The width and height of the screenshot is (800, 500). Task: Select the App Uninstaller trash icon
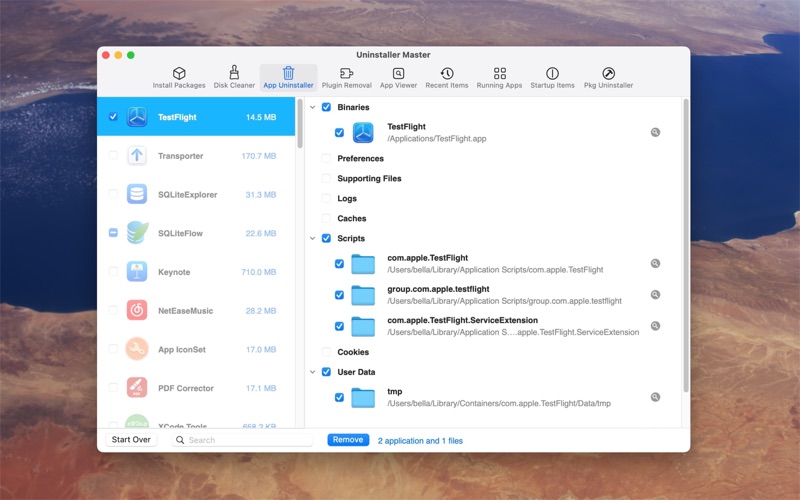click(288, 73)
